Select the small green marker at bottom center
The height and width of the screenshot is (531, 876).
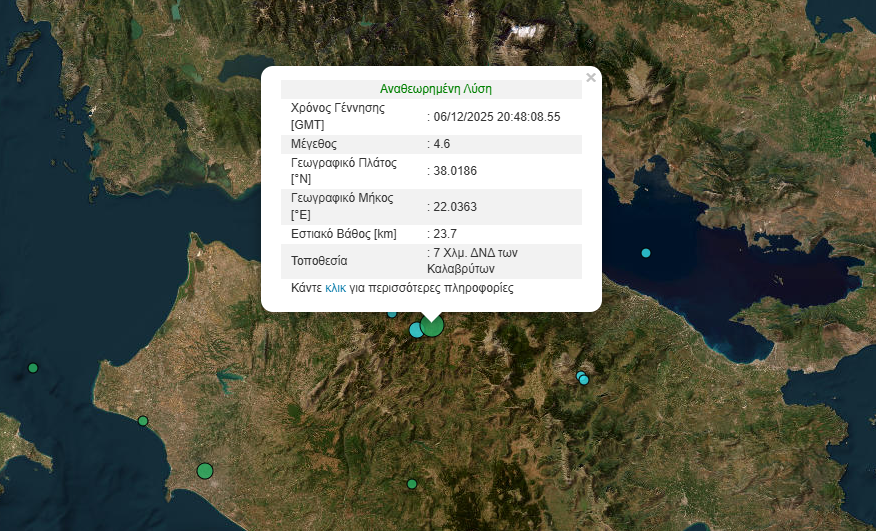pos(411,484)
